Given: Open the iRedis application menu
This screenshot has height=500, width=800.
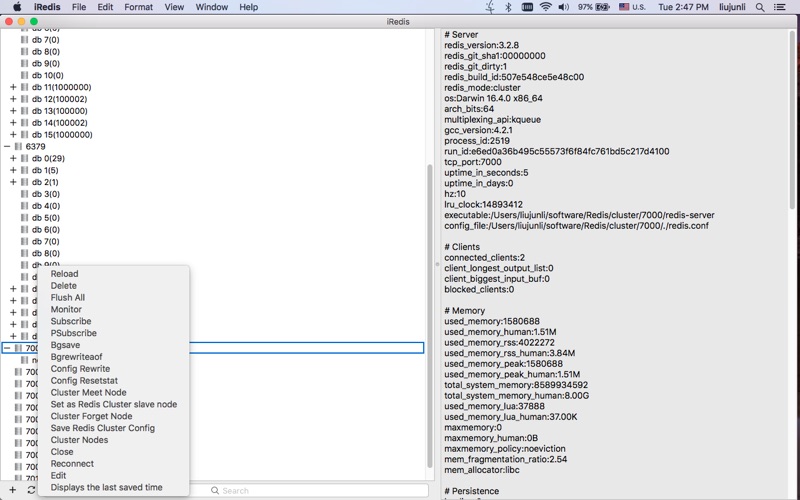Looking at the screenshot, I should click(x=47, y=7).
